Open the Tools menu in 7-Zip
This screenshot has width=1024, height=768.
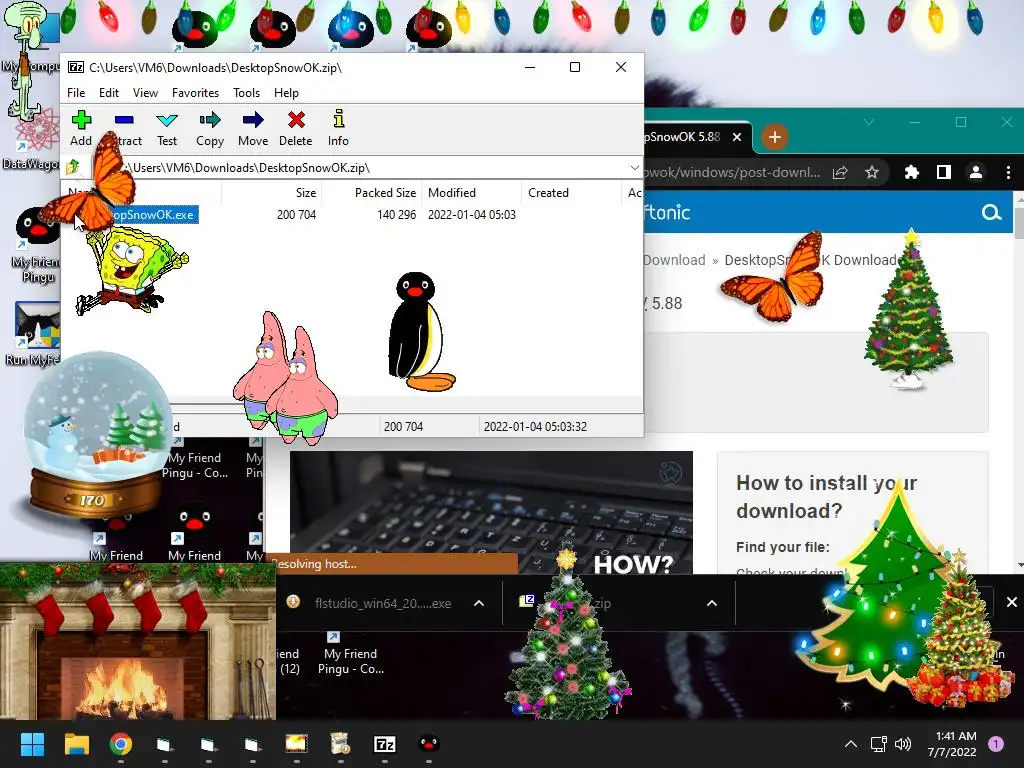click(246, 93)
